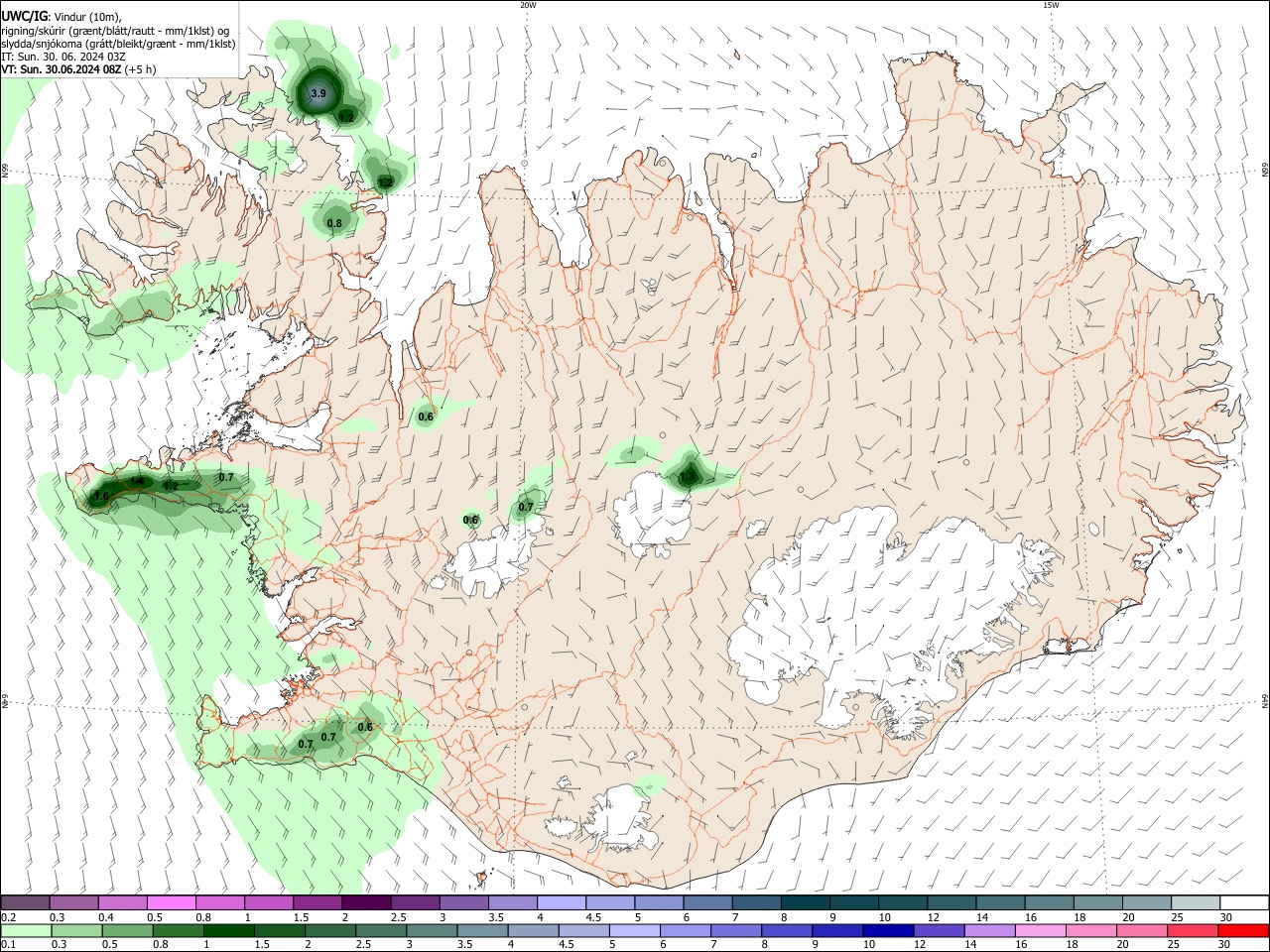Select the 3.9 precipitation peak value
1270x952 pixels.
[x=318, y=93]
